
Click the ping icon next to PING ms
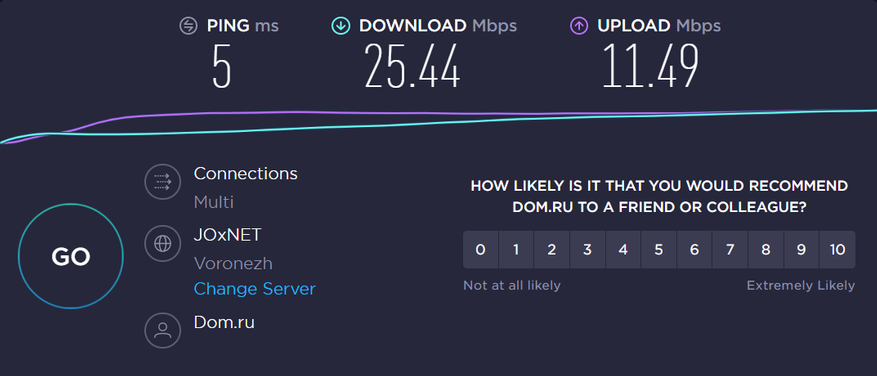click(188, 26)
